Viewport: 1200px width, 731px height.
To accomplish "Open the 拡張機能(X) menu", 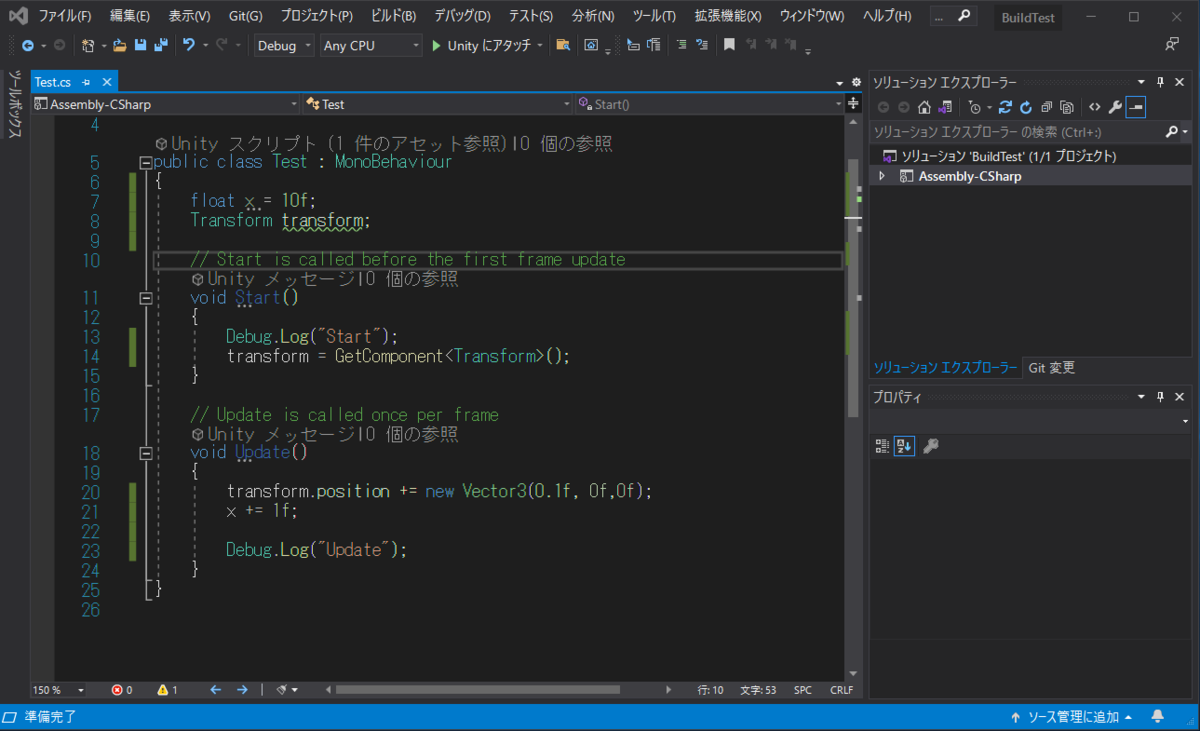I will coord(728,16).
